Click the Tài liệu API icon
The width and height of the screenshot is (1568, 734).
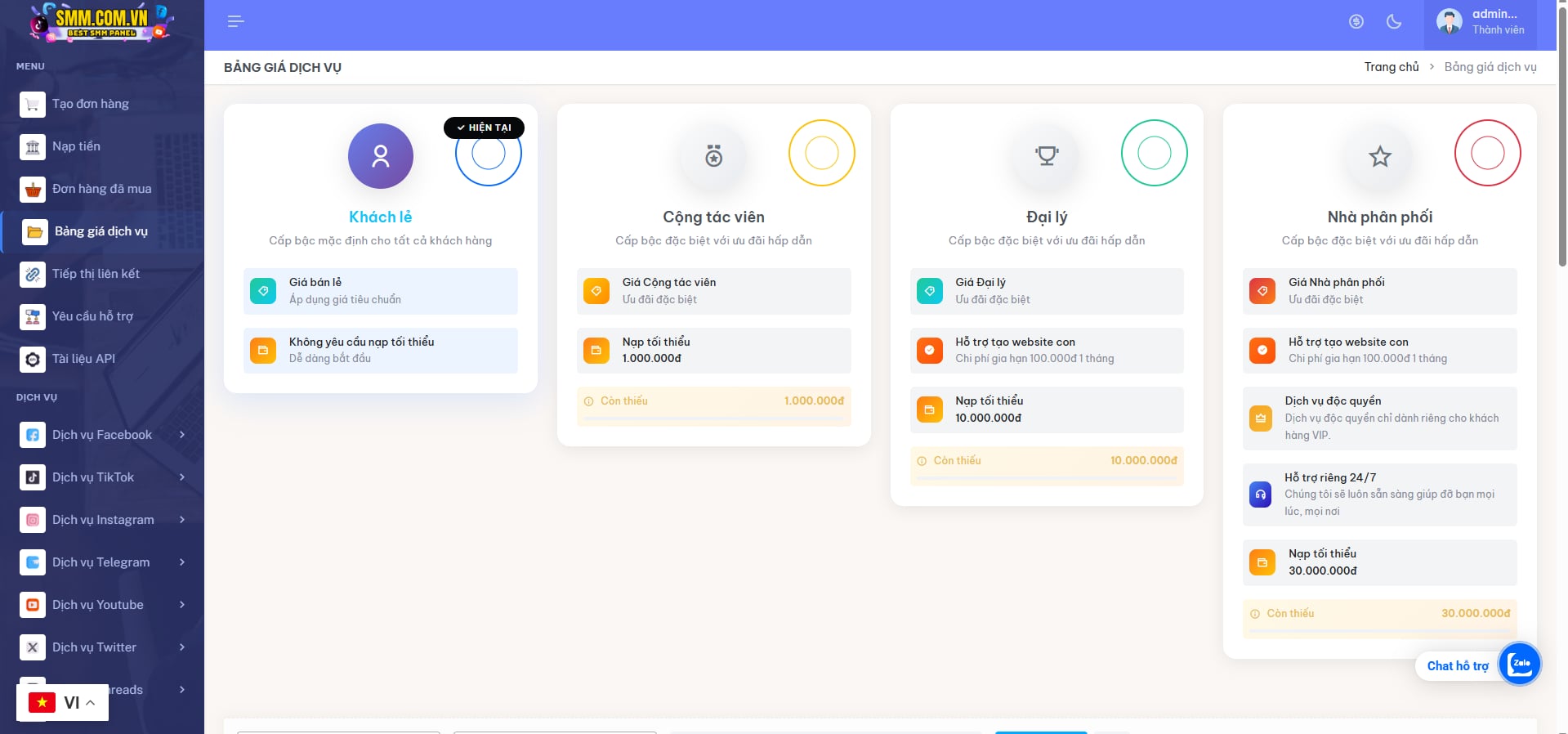(x=33, y=359)
